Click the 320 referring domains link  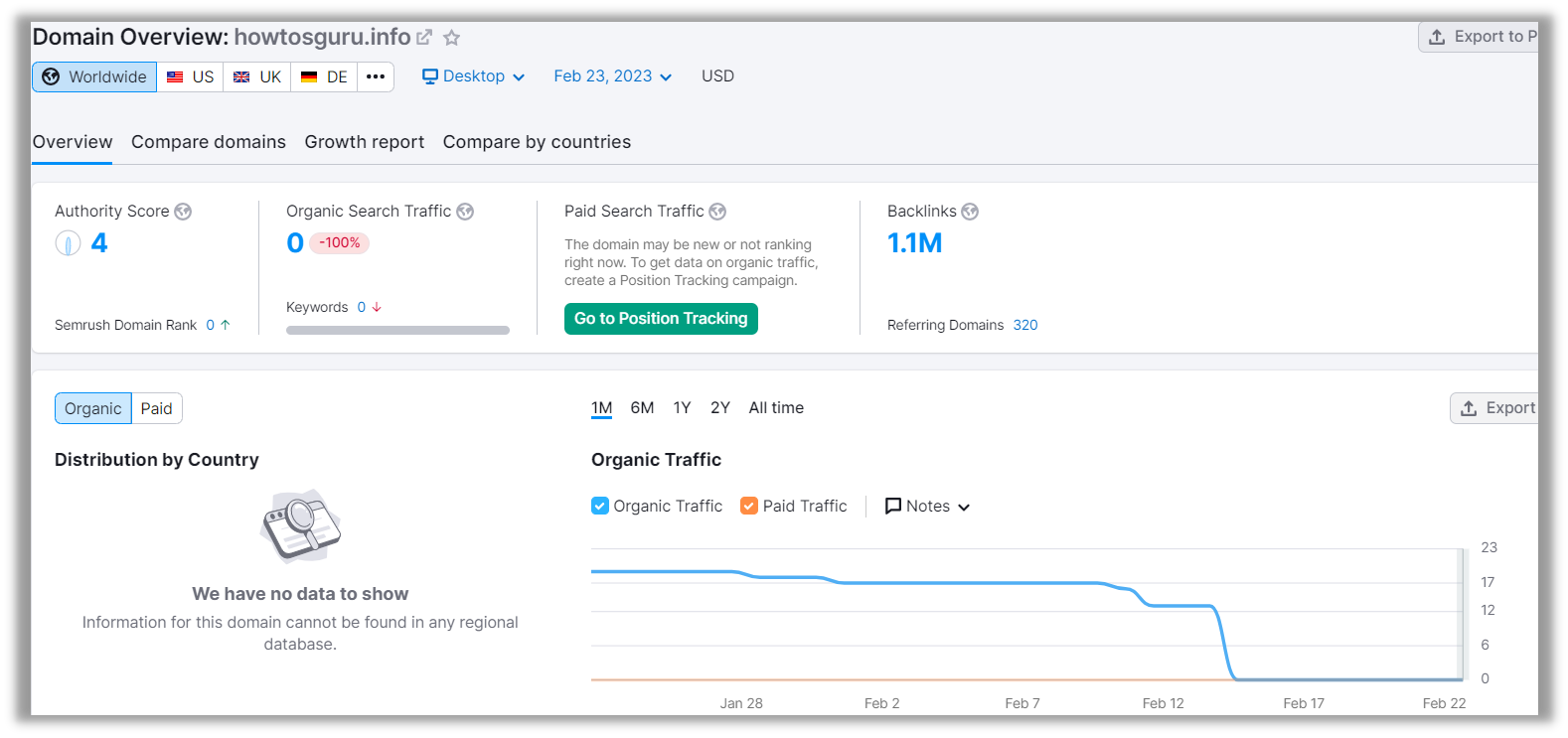pyautogui.click(x=1025, y=325)
